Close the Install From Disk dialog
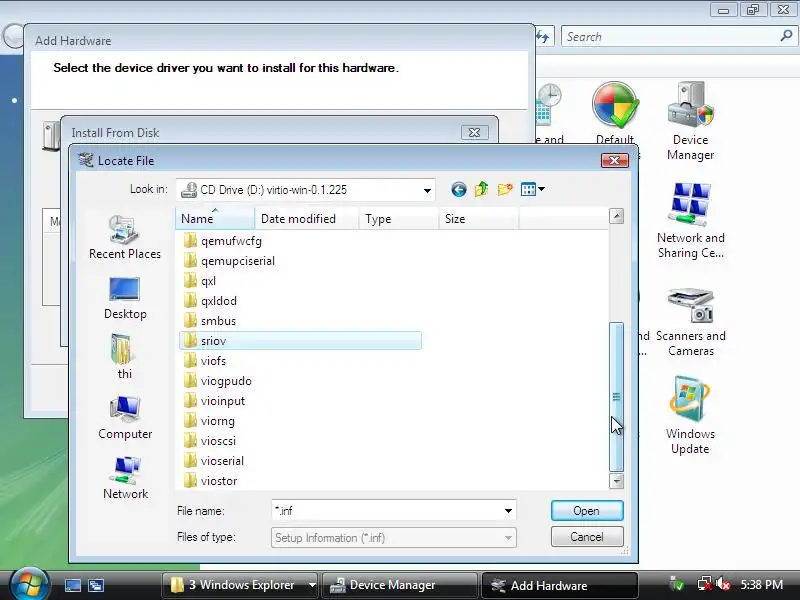The width and height of the screenshot is (800, 600). 474,133
